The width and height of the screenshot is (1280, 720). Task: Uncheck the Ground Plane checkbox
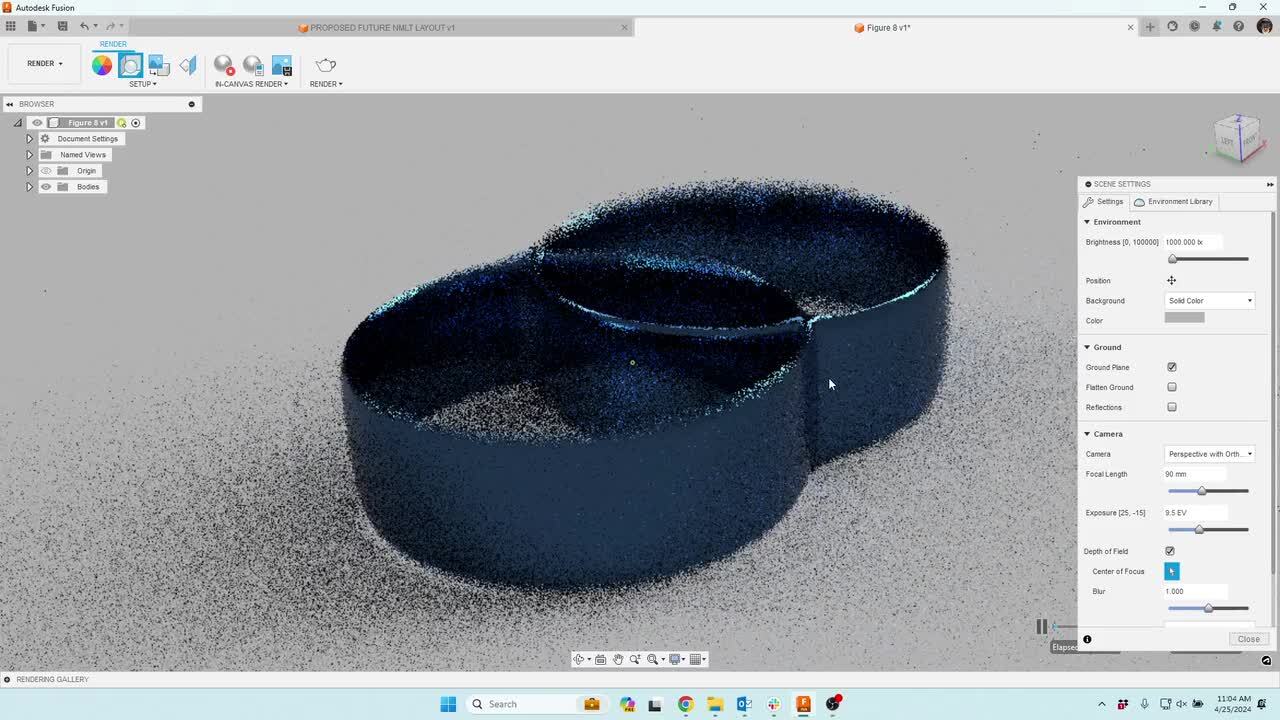pos(1172,367)
